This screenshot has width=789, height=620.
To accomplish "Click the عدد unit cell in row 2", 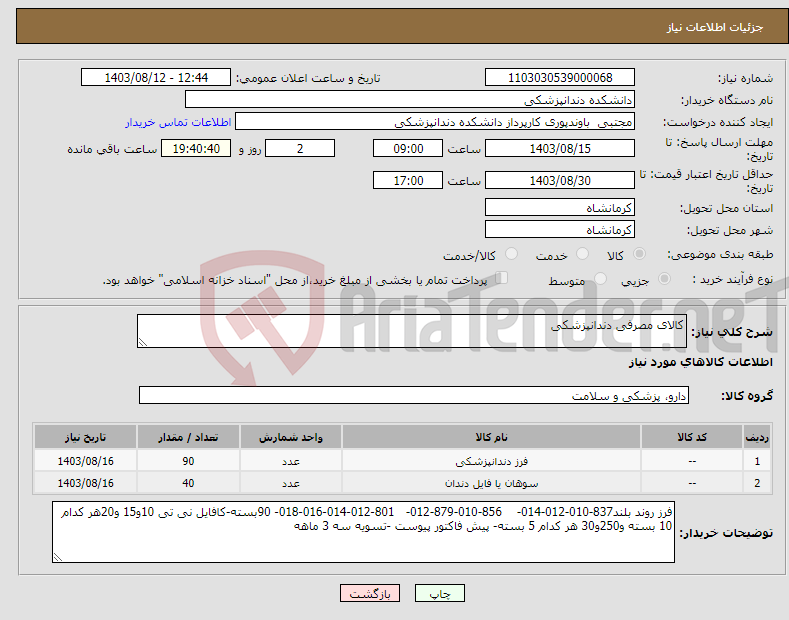I will (x=291, y=483).
